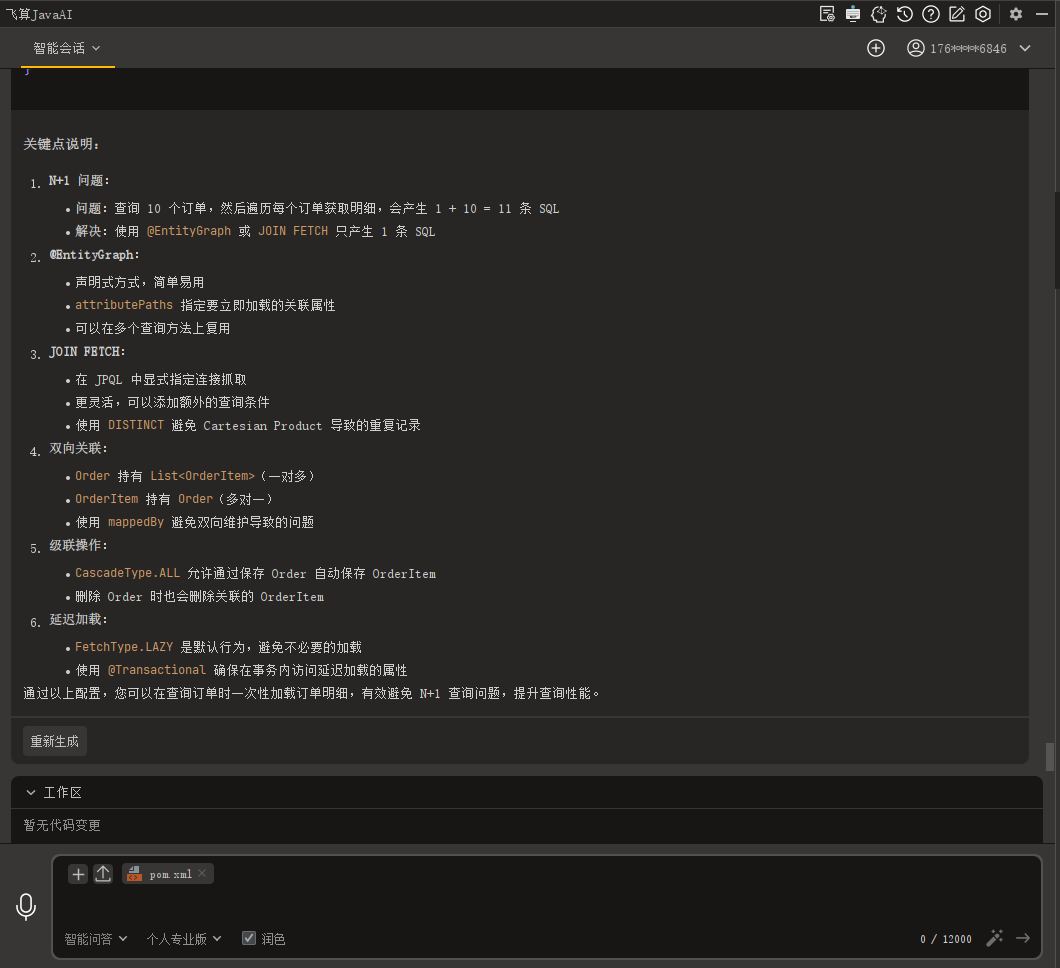The image size is (1060, 968).
Task: Open the conversation history clock icon
Action: pos(905,14)
